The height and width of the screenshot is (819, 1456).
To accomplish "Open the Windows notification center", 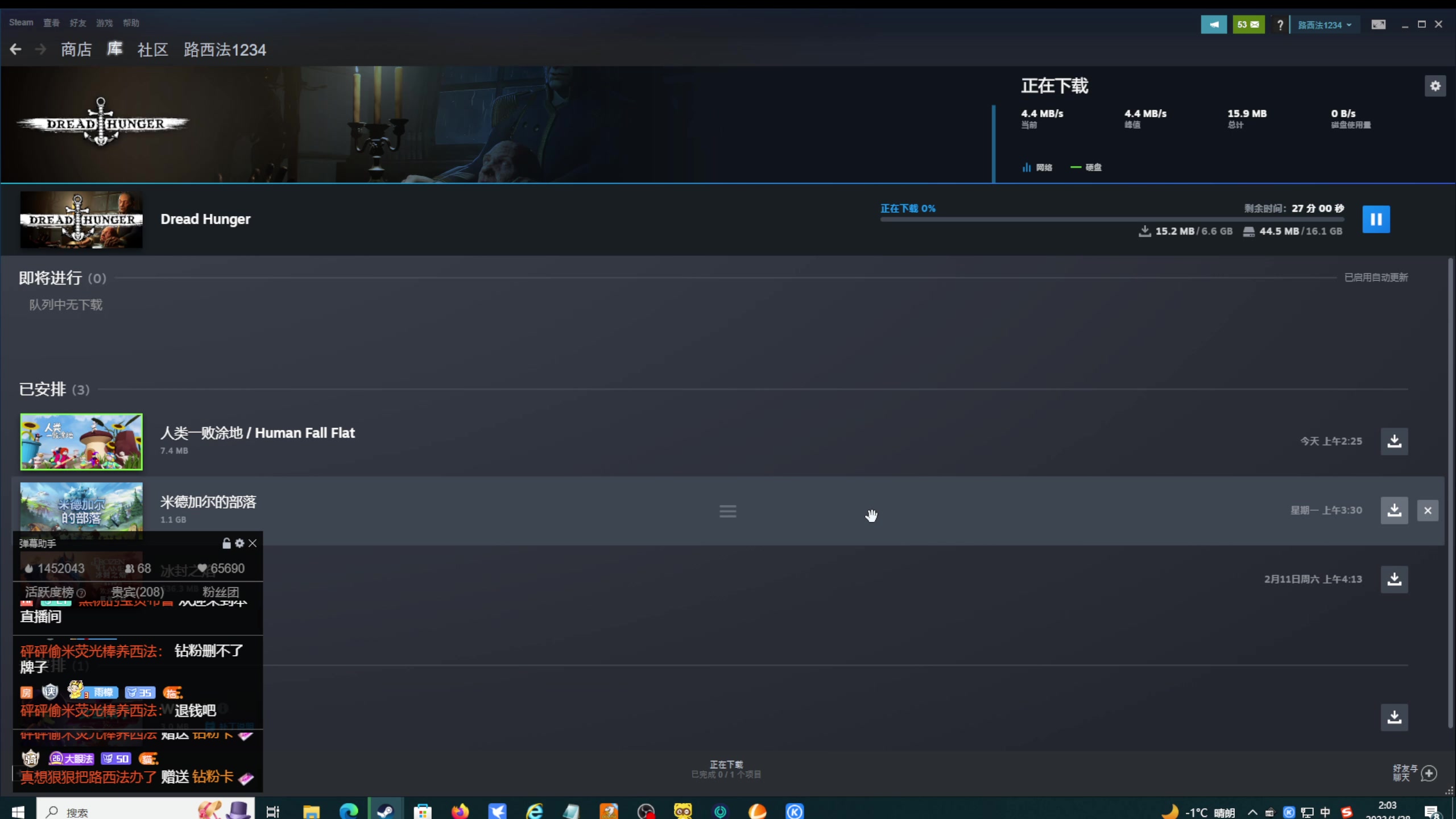I will tap(1432, 812).
